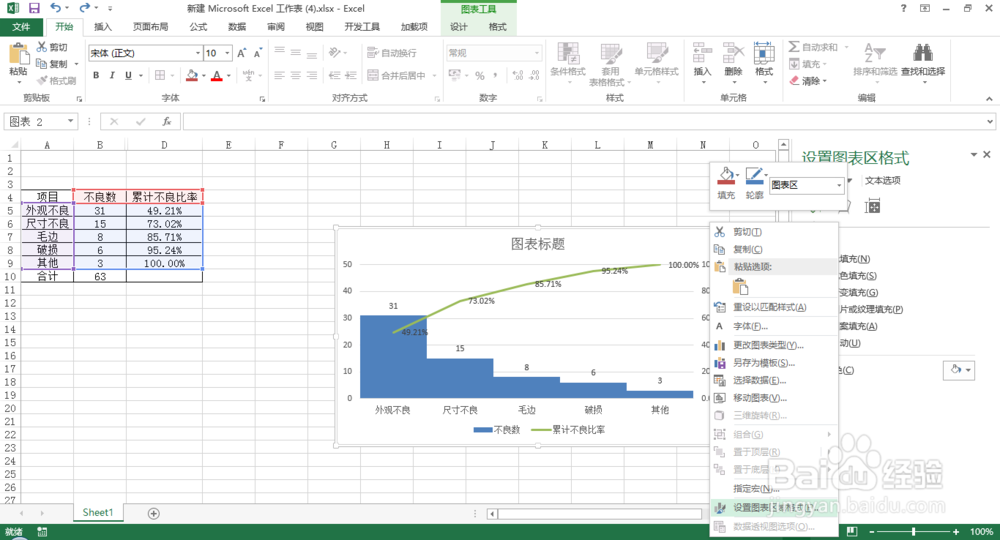This screenshot has width=1000, height=540.
Task: Click the fx insert function icon
Action: tap(166, 121)
